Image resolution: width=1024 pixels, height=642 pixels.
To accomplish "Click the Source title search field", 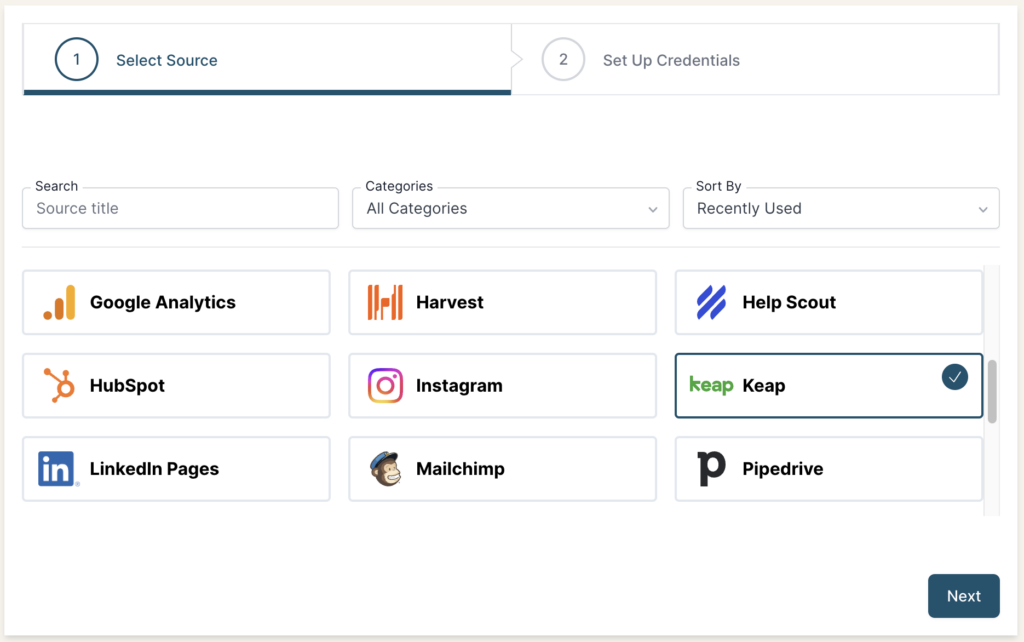I will (x=180, y=208).
